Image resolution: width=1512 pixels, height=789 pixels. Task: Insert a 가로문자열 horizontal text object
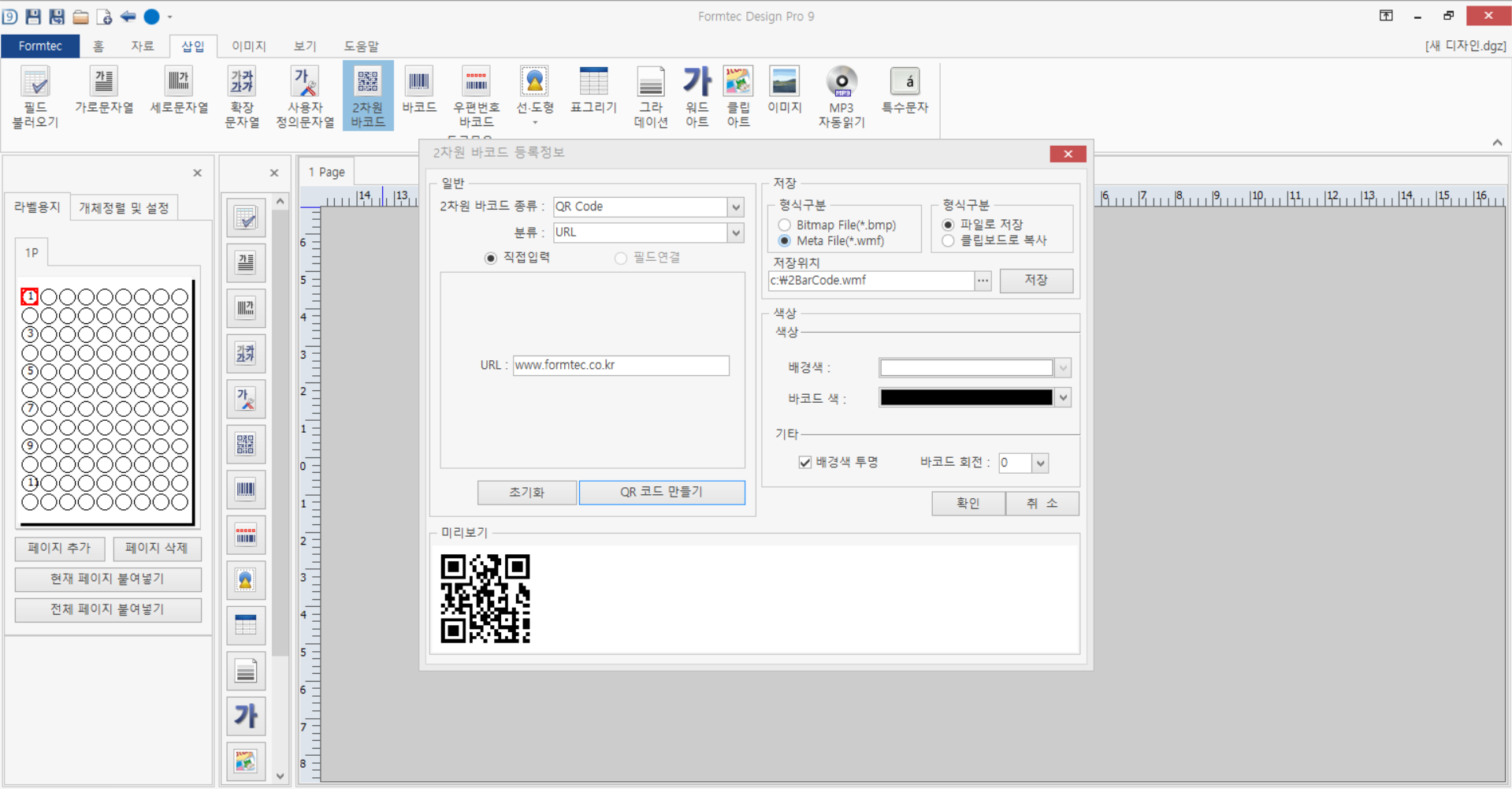click(104, 91)
